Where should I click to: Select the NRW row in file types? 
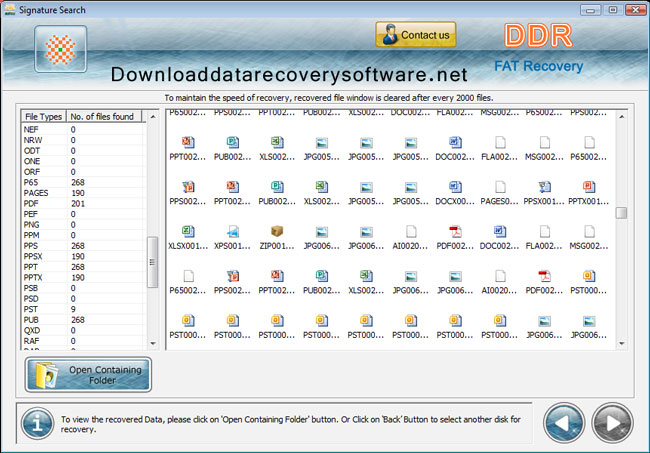(x=83, y=140)
